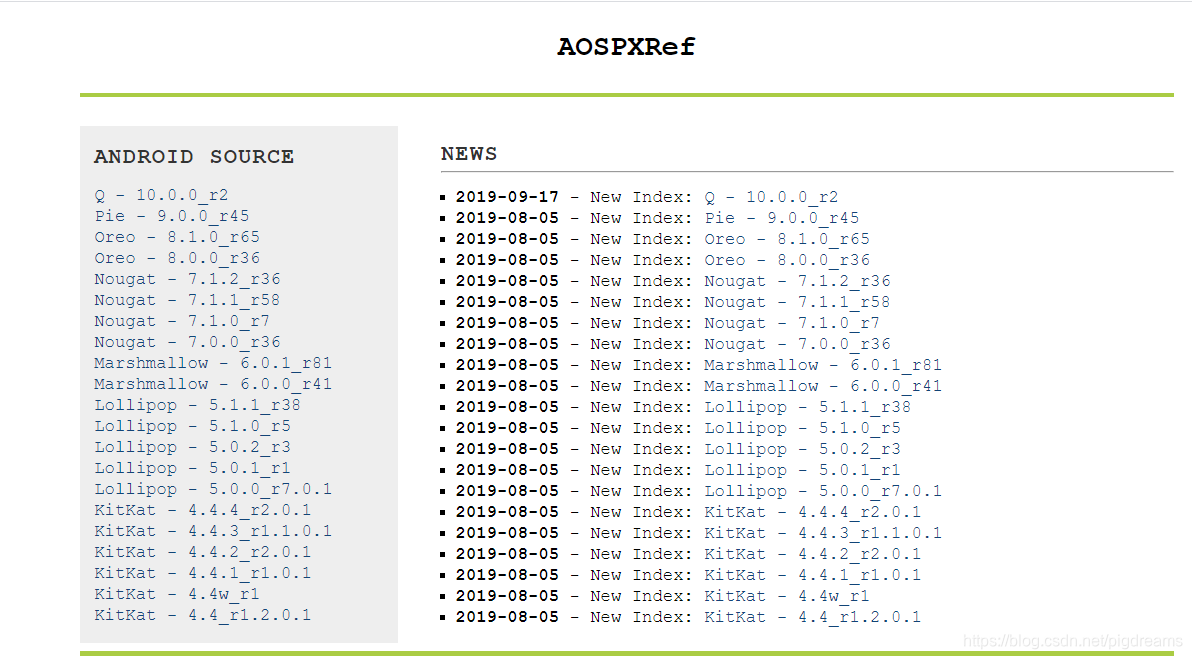1192x659 pixels.
Task: Open Marshmallow - 6.0.1_r81 in sidebar list
Action: click(x=213, y=363)
